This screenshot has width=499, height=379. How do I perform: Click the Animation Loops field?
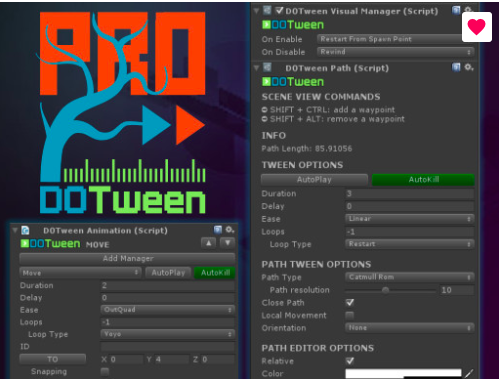point(168,322)
